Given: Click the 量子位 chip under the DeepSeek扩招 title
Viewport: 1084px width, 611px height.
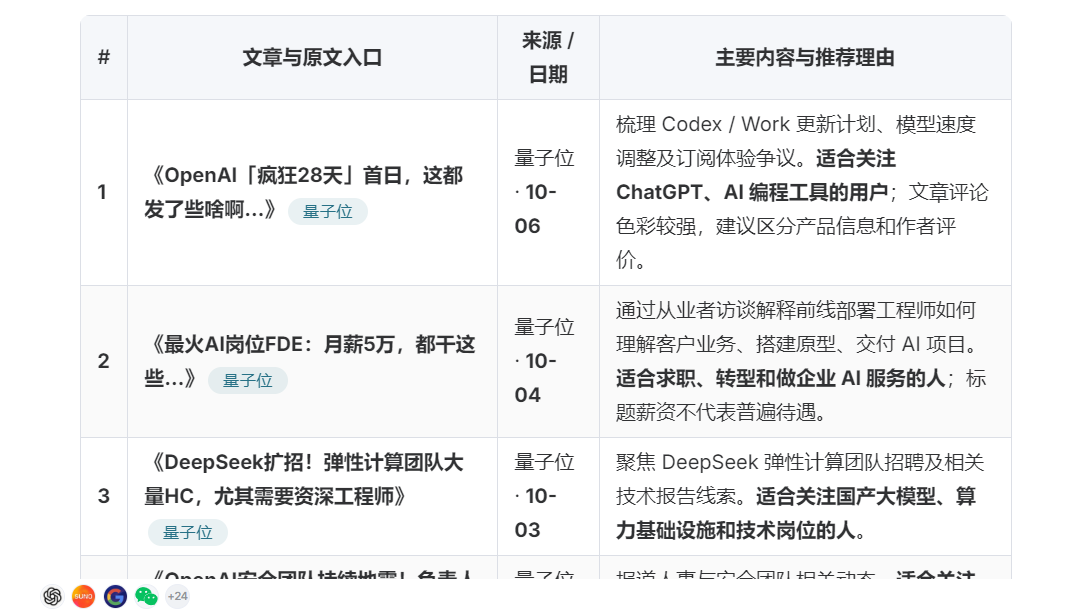Looking at the screenshot, I should coord(187,532).
